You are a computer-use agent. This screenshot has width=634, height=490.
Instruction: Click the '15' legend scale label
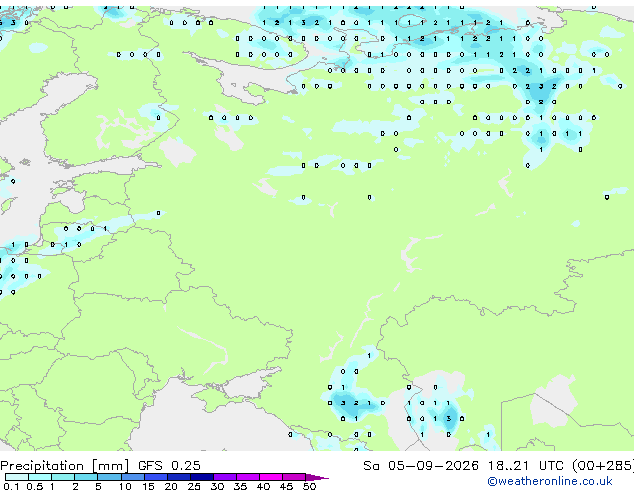pos(148,486)
